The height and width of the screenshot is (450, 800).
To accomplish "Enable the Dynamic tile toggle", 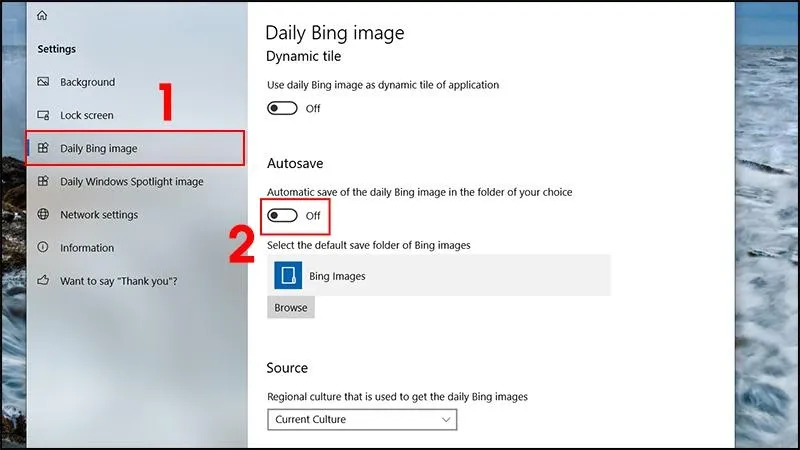I will [x=282, y=108].
